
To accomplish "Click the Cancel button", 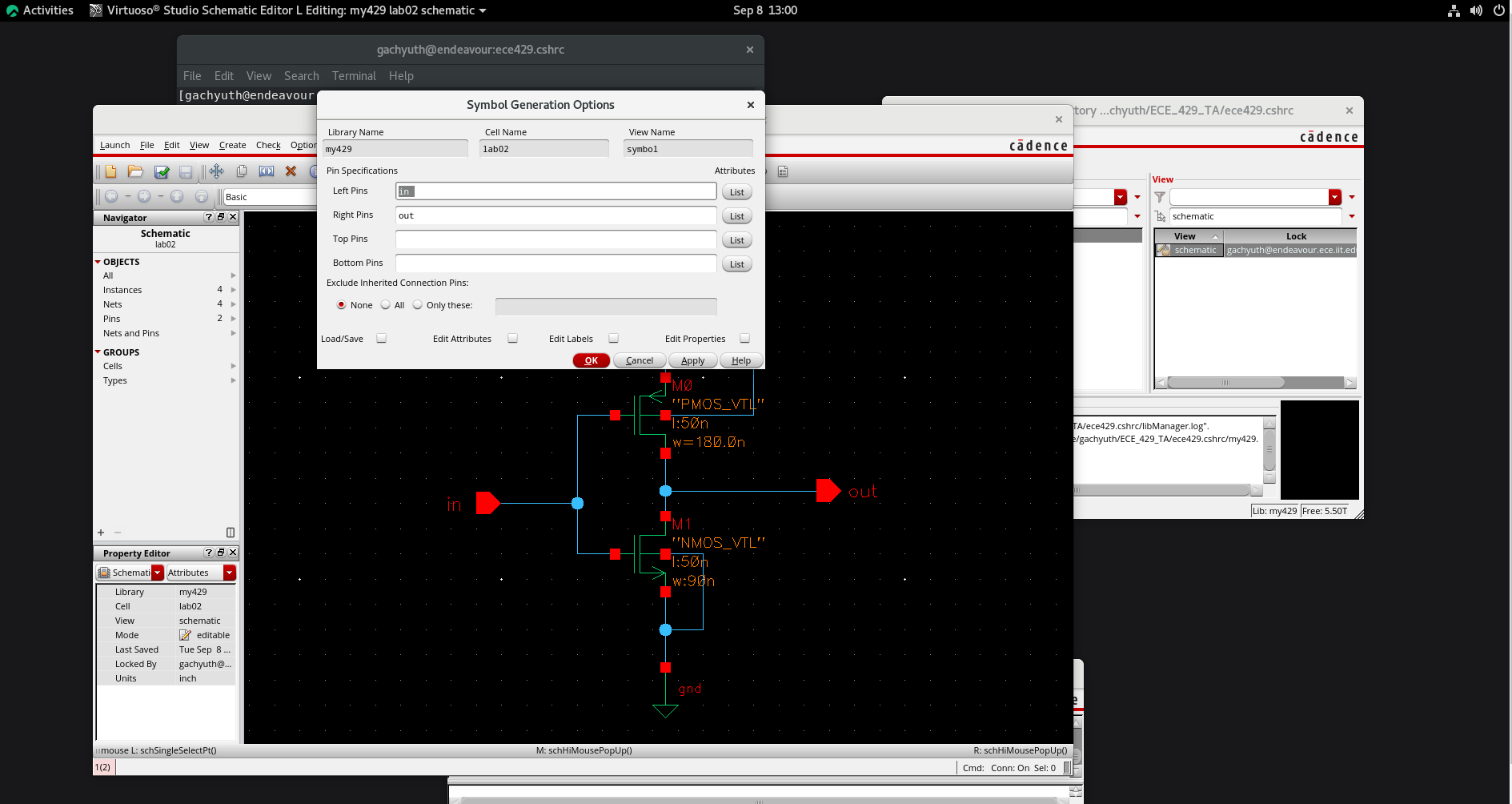I will click(640, 360).
